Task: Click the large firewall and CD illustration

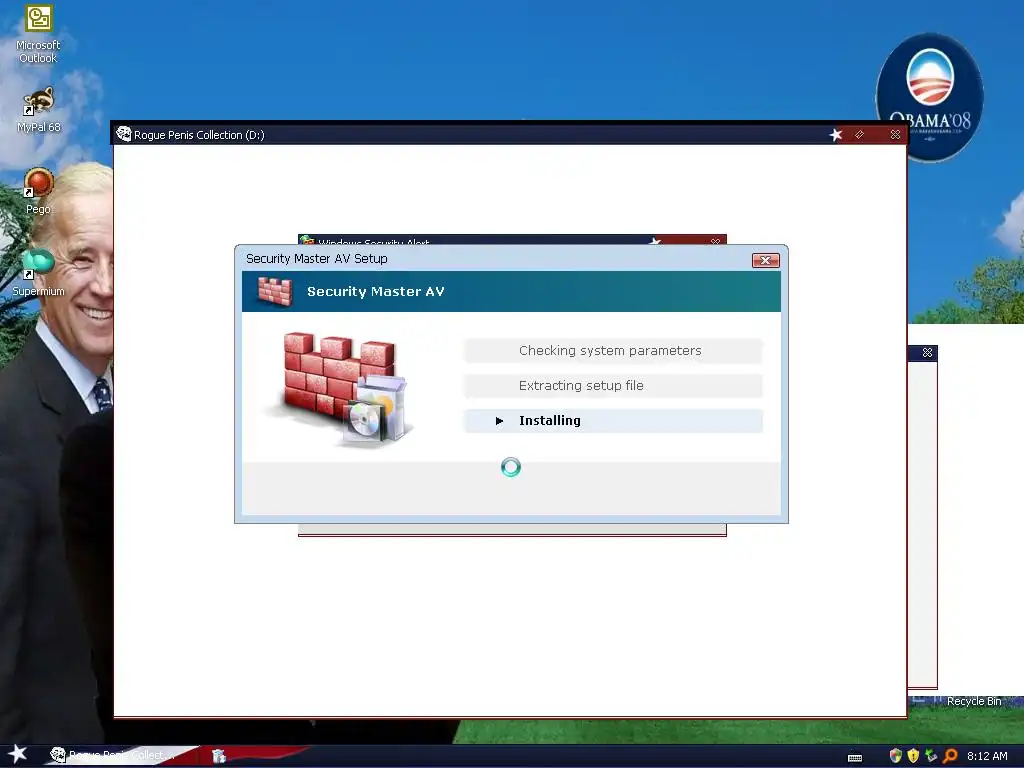Action: [x=340, y=389]
